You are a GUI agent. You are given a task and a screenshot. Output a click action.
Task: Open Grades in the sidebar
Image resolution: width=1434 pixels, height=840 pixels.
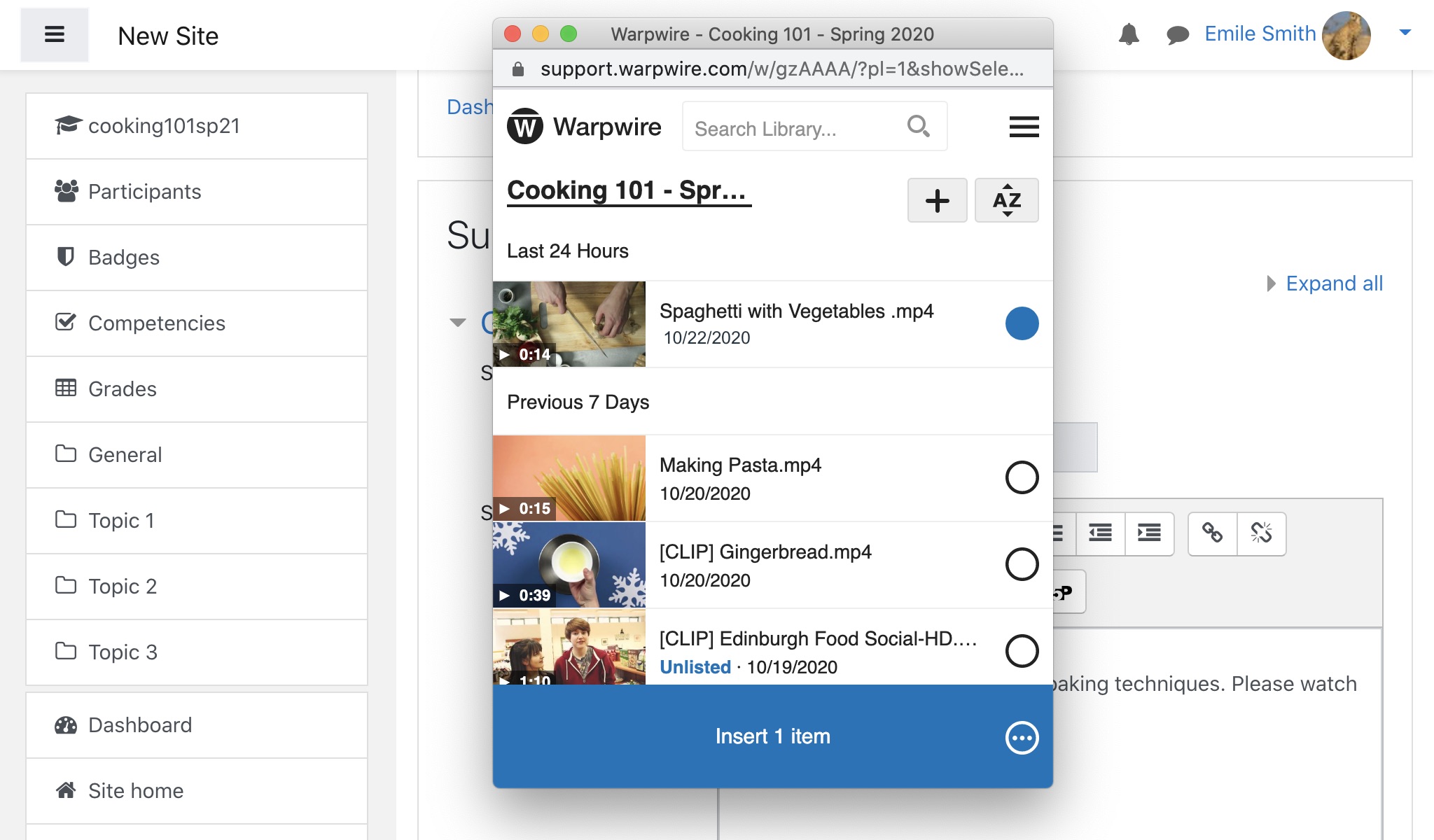[123, 389]
